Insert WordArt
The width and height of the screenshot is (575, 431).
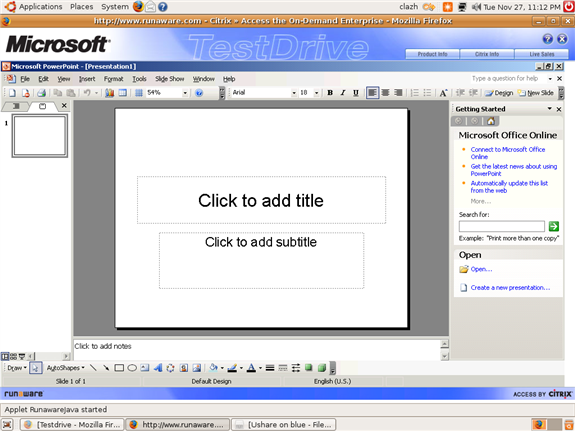pyautogui.click(x=158, y=368)
